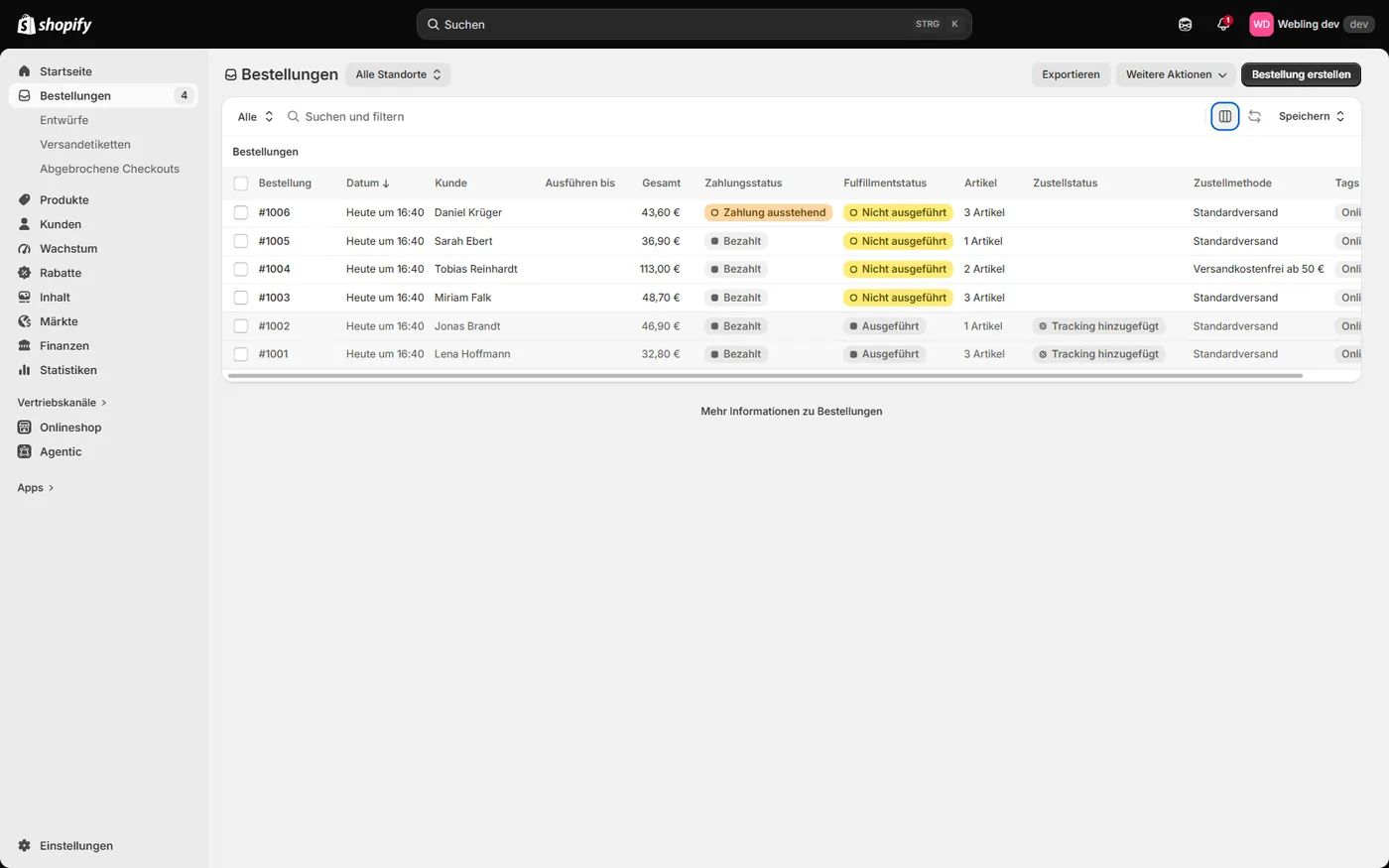Click the Finanzen bank icon
The image size is (1389, 868).
click(25, 345)
